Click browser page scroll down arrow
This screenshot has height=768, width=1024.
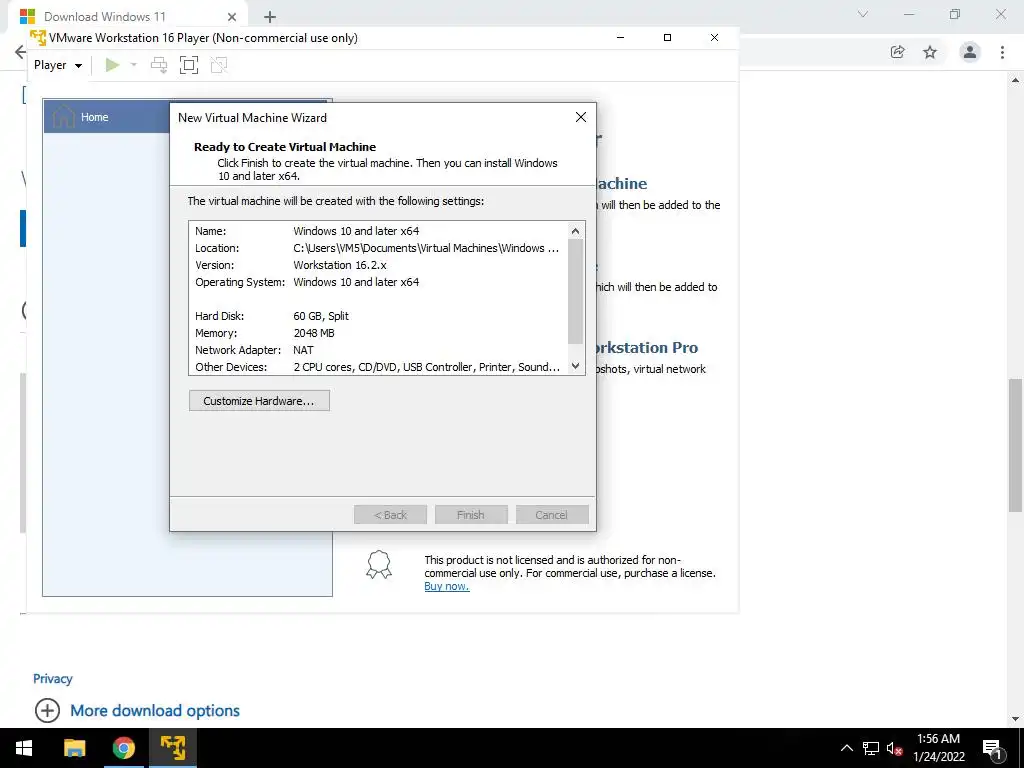pyautogui.click(x=1016, y=719)
